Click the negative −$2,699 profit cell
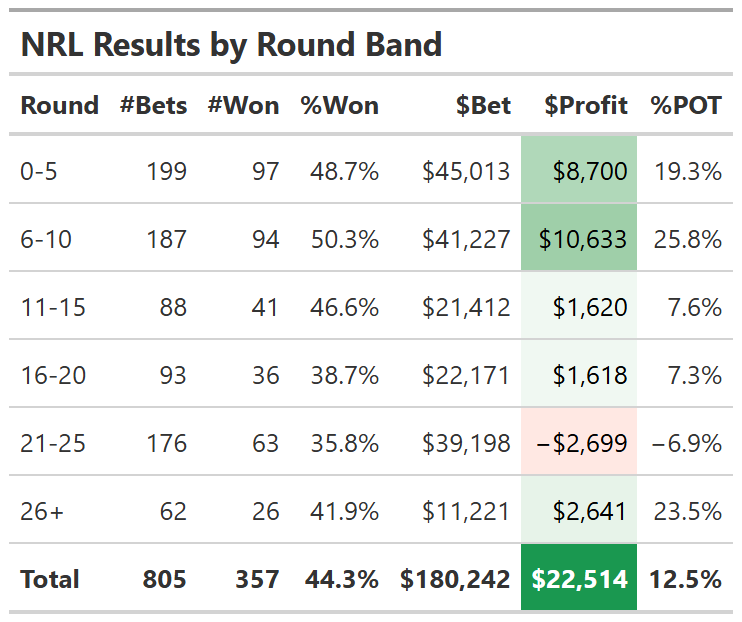The width and height of the screenshot is (742, 622). (579, 443)
